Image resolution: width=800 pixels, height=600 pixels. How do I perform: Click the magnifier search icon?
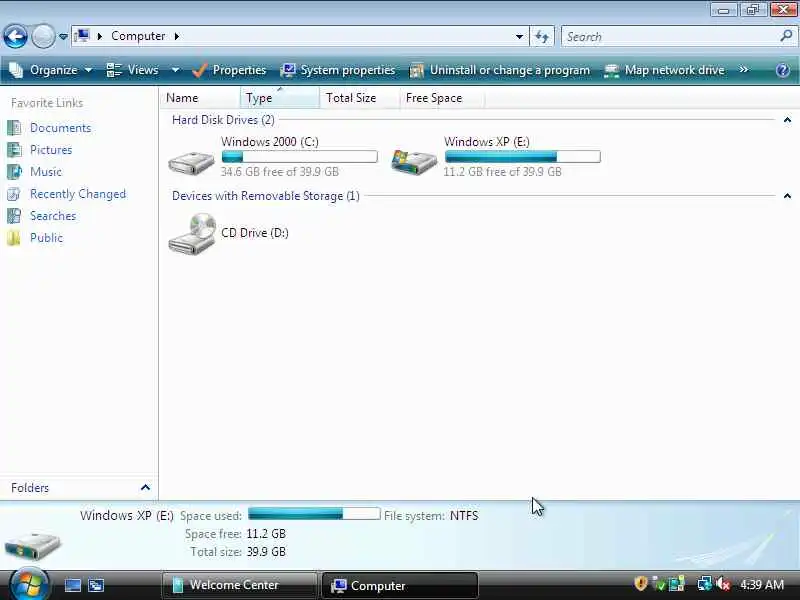[x=786, y=36]
